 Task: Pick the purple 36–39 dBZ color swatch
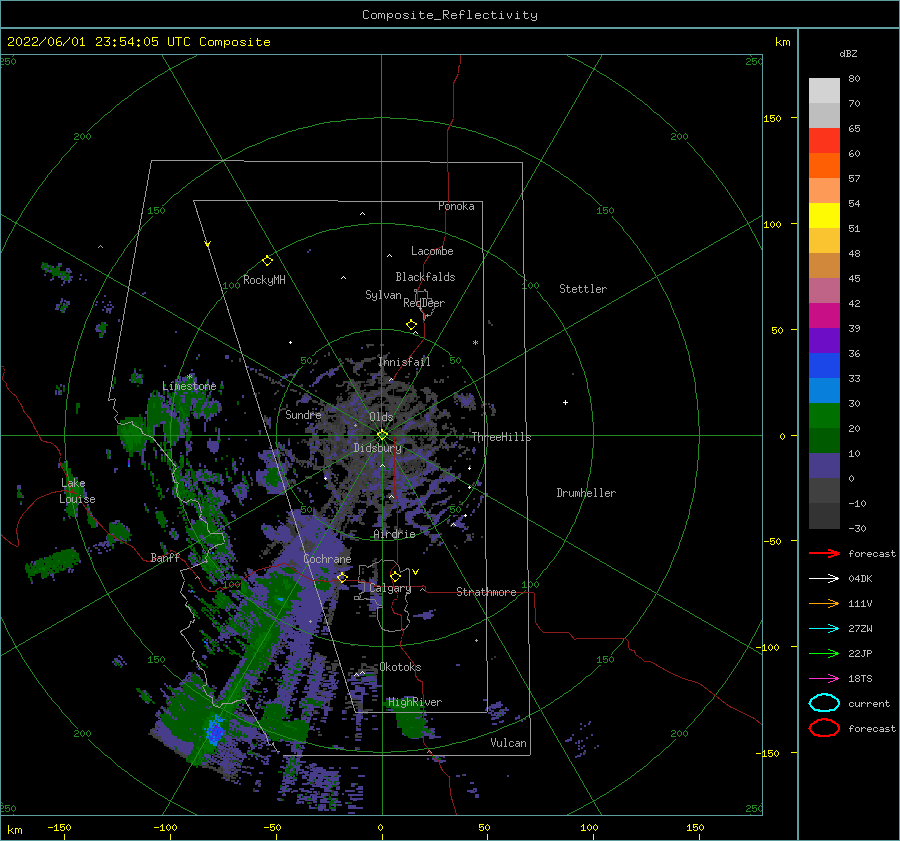(x=824, y=340)
